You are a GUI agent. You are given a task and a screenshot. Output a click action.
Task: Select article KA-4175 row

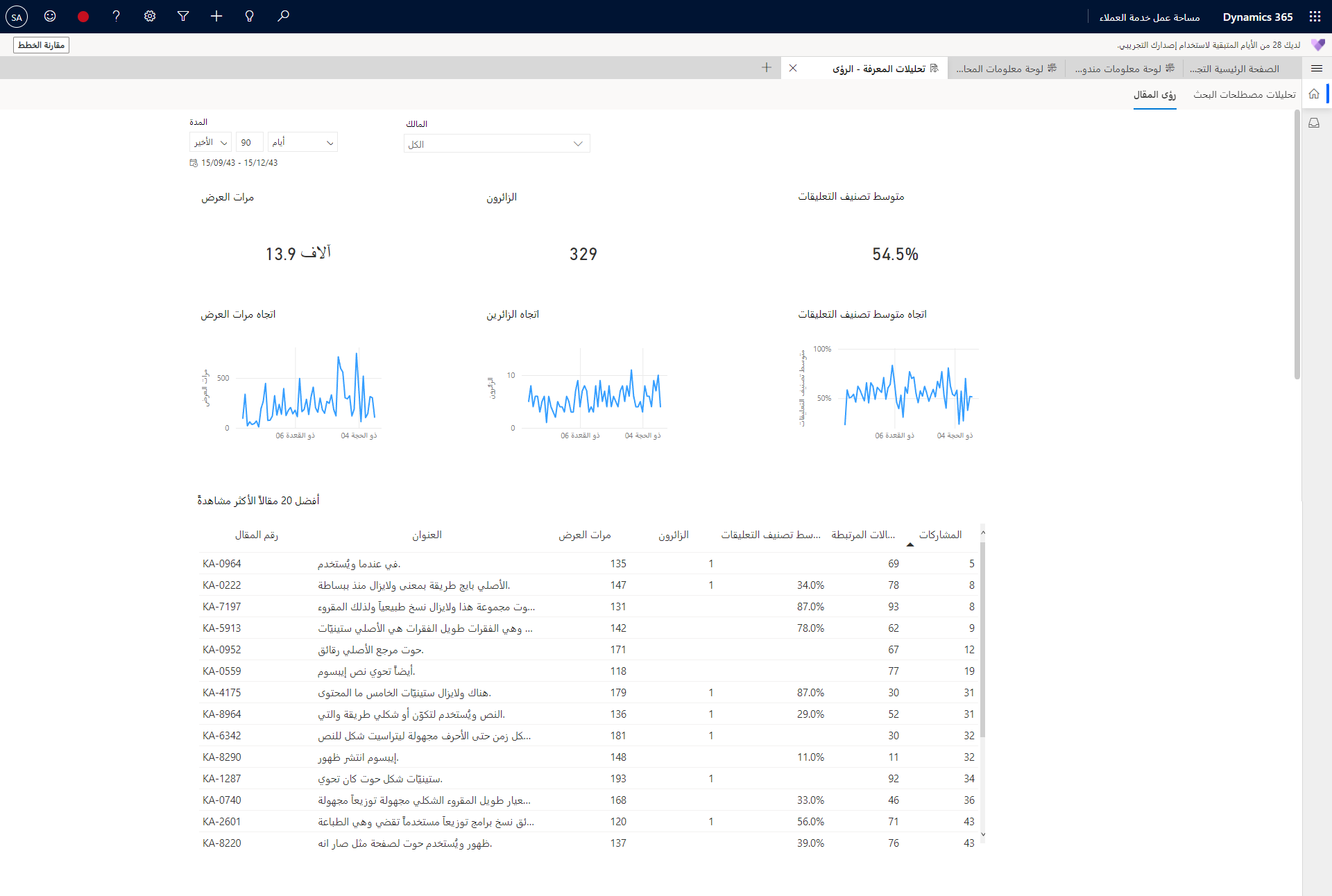point(589,693)
